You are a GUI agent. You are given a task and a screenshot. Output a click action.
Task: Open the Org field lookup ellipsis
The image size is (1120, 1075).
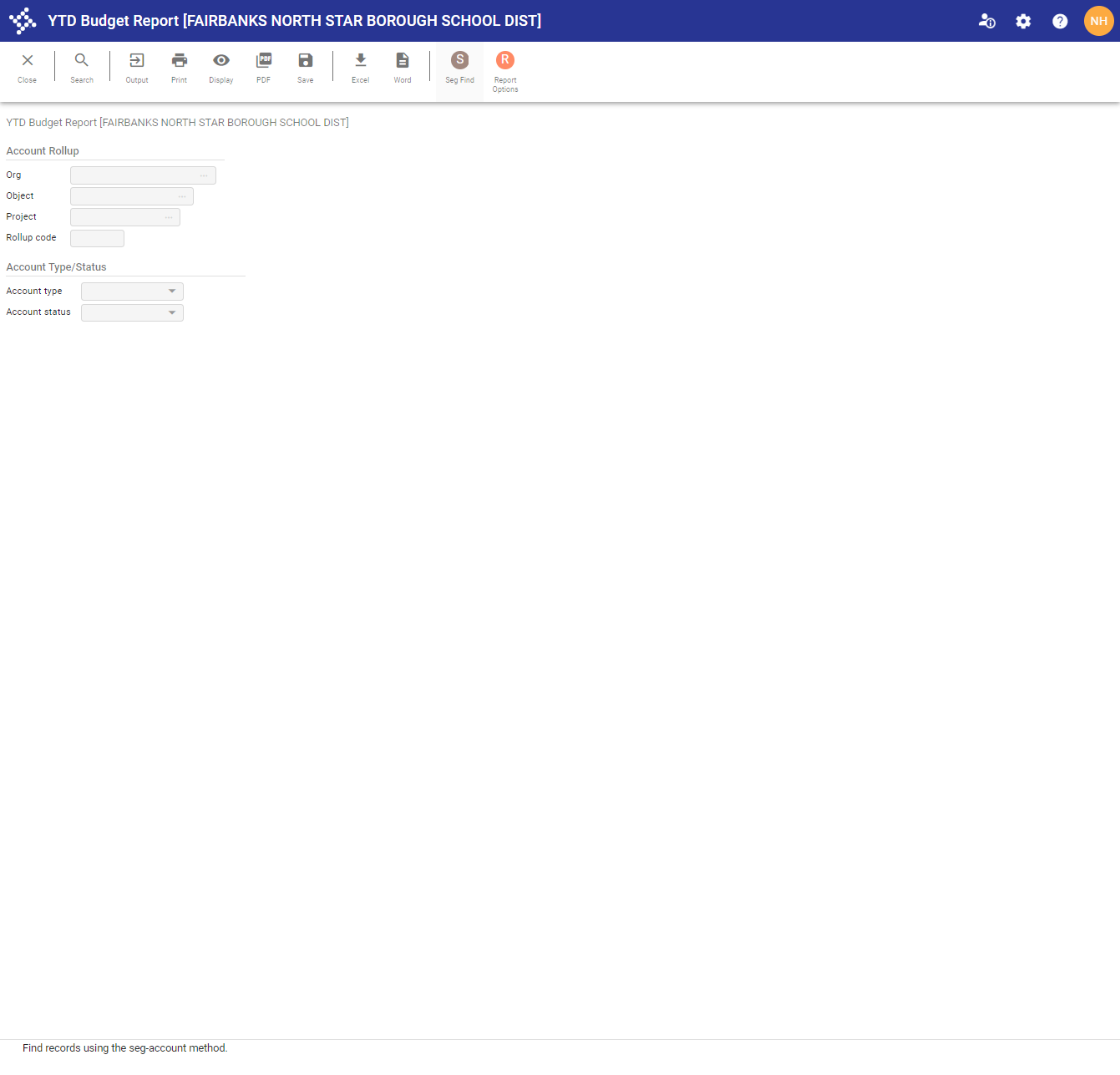[x=204, y=175]
